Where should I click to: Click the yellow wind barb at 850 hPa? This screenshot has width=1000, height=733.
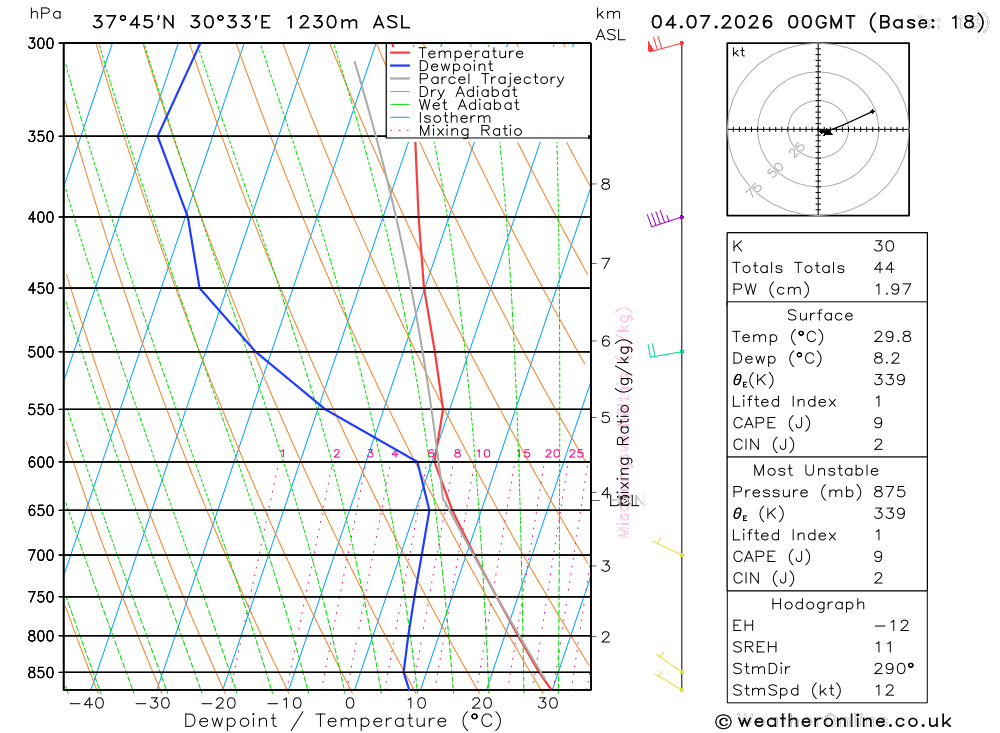click(x=670, y=663)
